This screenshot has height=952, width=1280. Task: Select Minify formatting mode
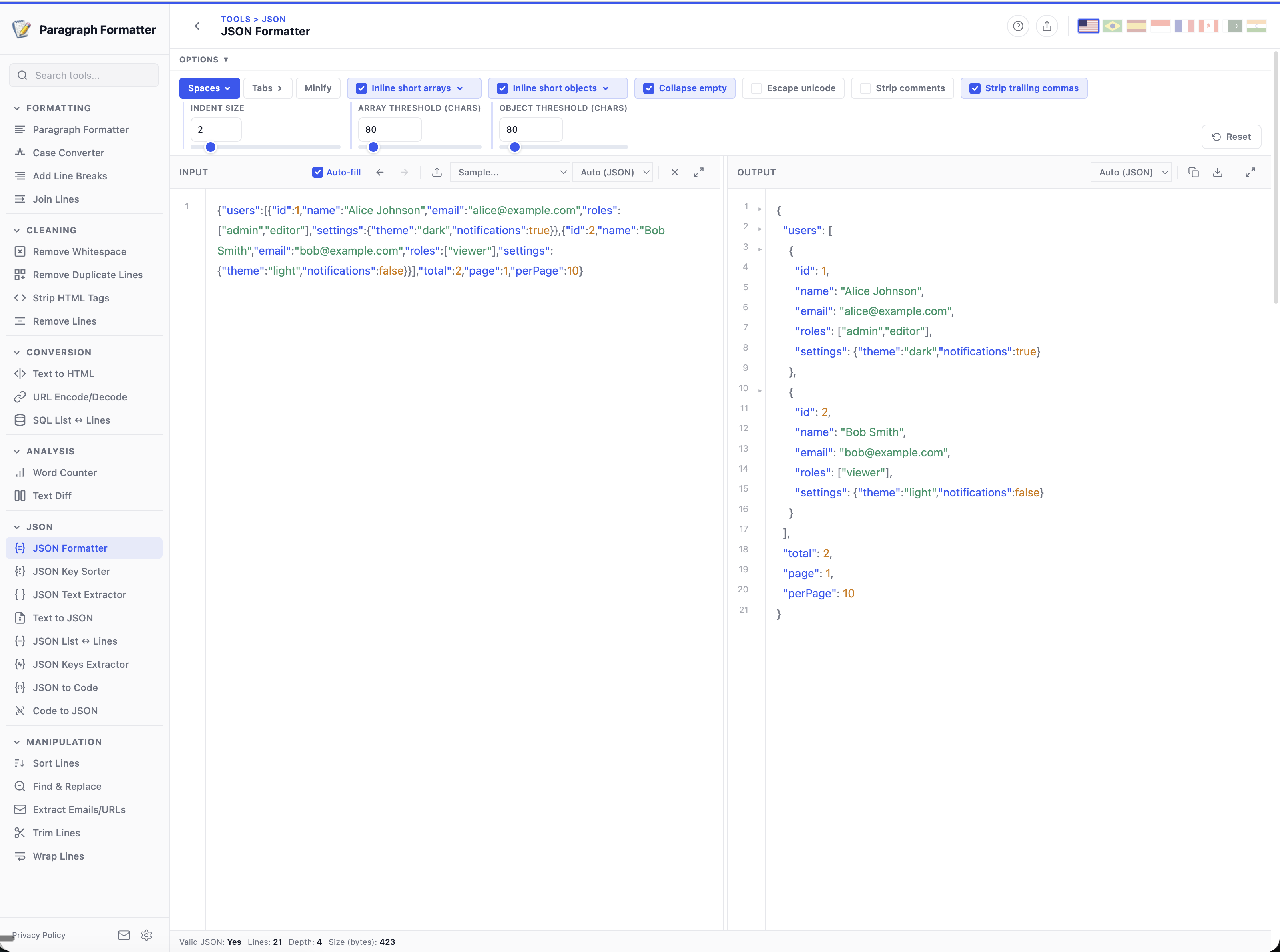click(318, 88)
